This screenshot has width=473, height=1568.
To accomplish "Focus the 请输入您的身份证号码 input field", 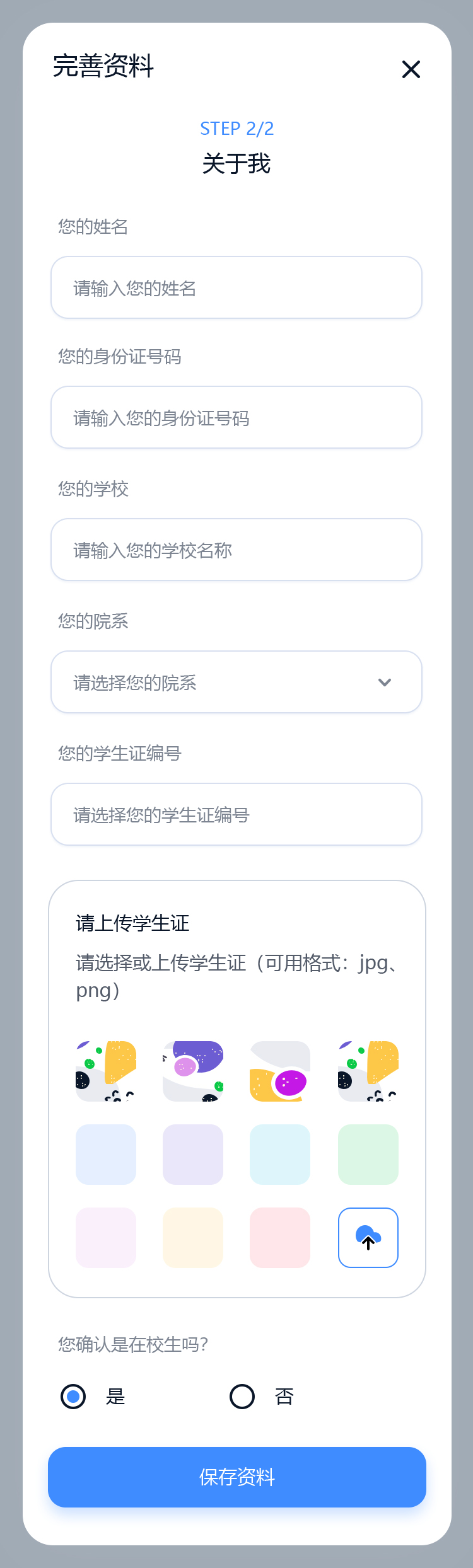I will click(x=237, y=417).
